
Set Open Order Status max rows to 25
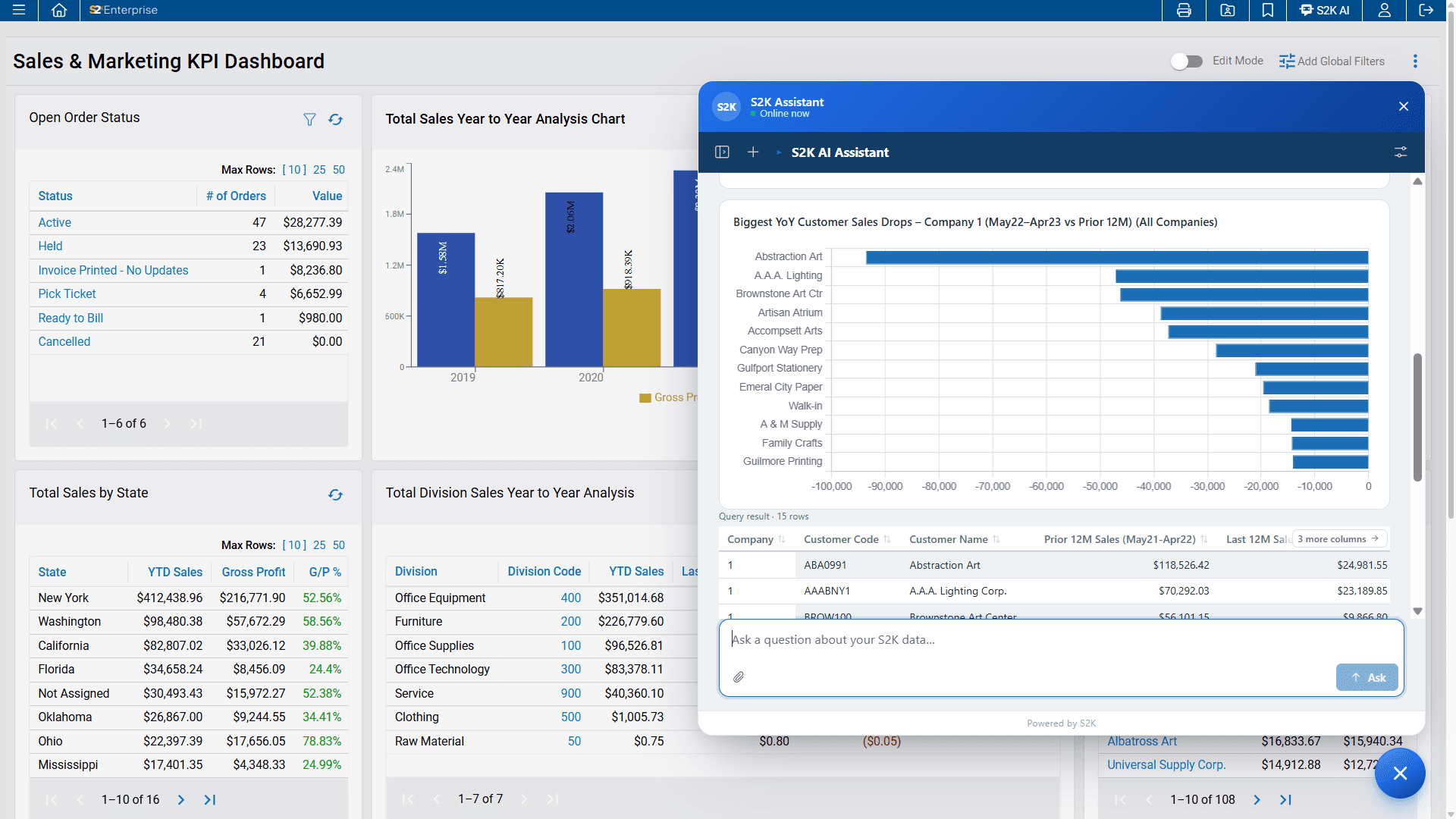319,170
